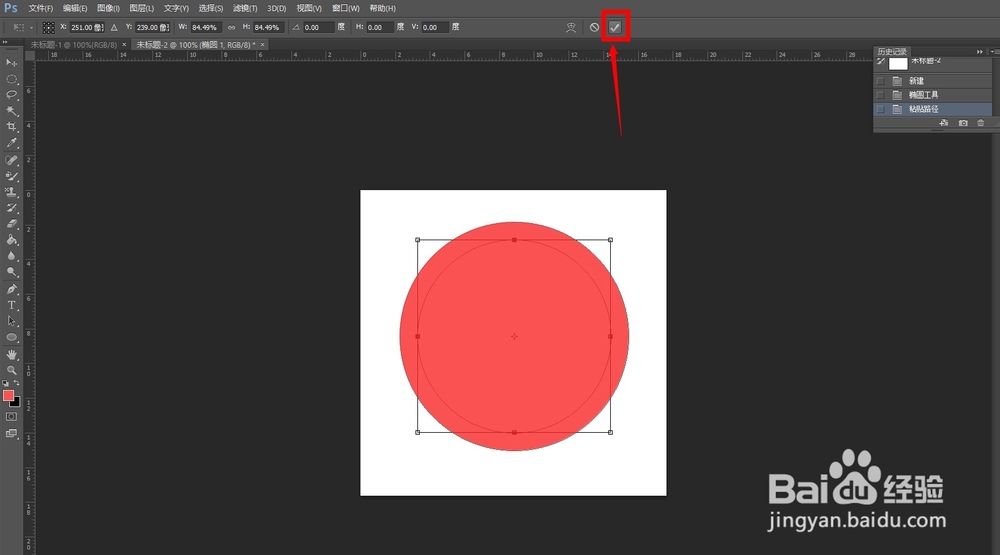
Task: Select the Eyedropper tool
Action: click(x=11, y=143)
